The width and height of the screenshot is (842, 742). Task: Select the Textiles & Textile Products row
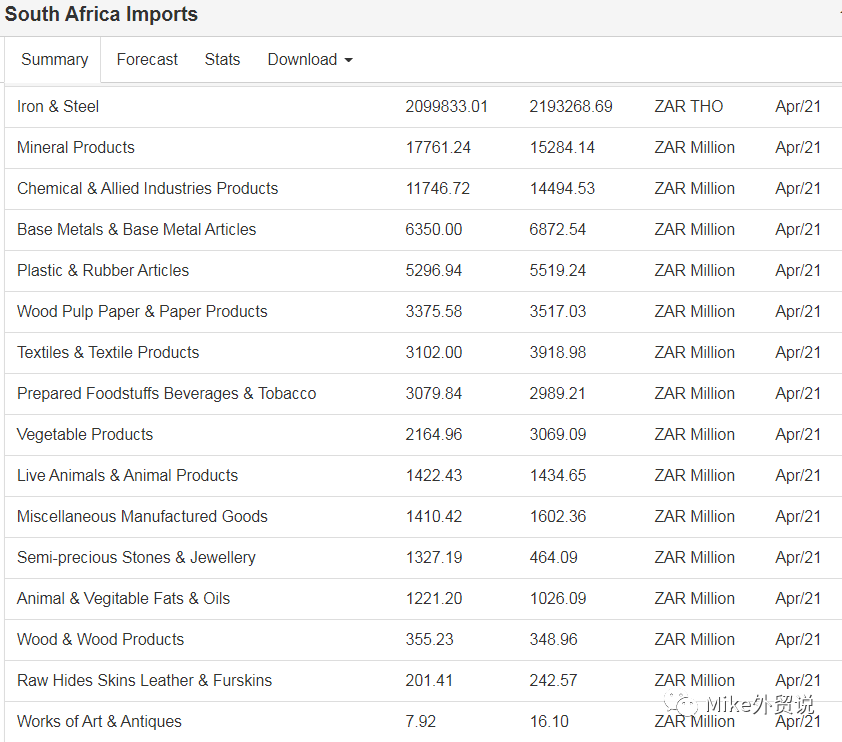pyautogui.click(x=108, y=353)
